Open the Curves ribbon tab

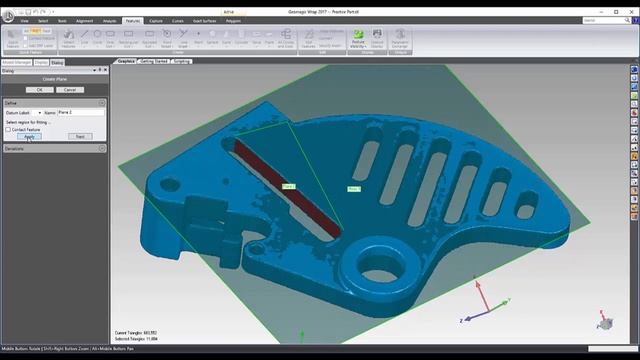178,21
